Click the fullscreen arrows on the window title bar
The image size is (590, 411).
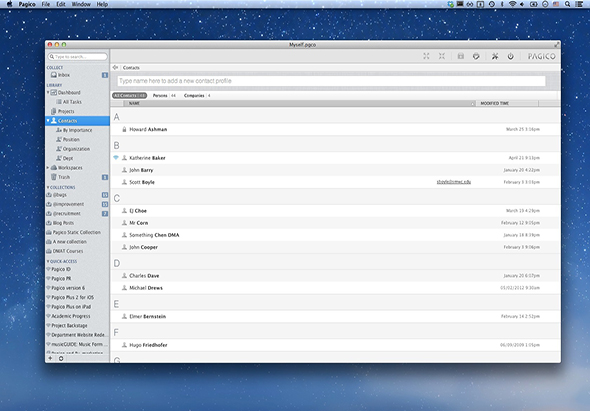tap(557, 44)
